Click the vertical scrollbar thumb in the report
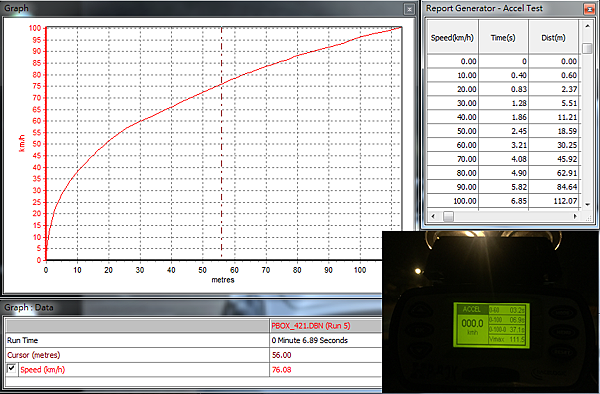The width and height of the screenshot is (600, 394). 587,48
